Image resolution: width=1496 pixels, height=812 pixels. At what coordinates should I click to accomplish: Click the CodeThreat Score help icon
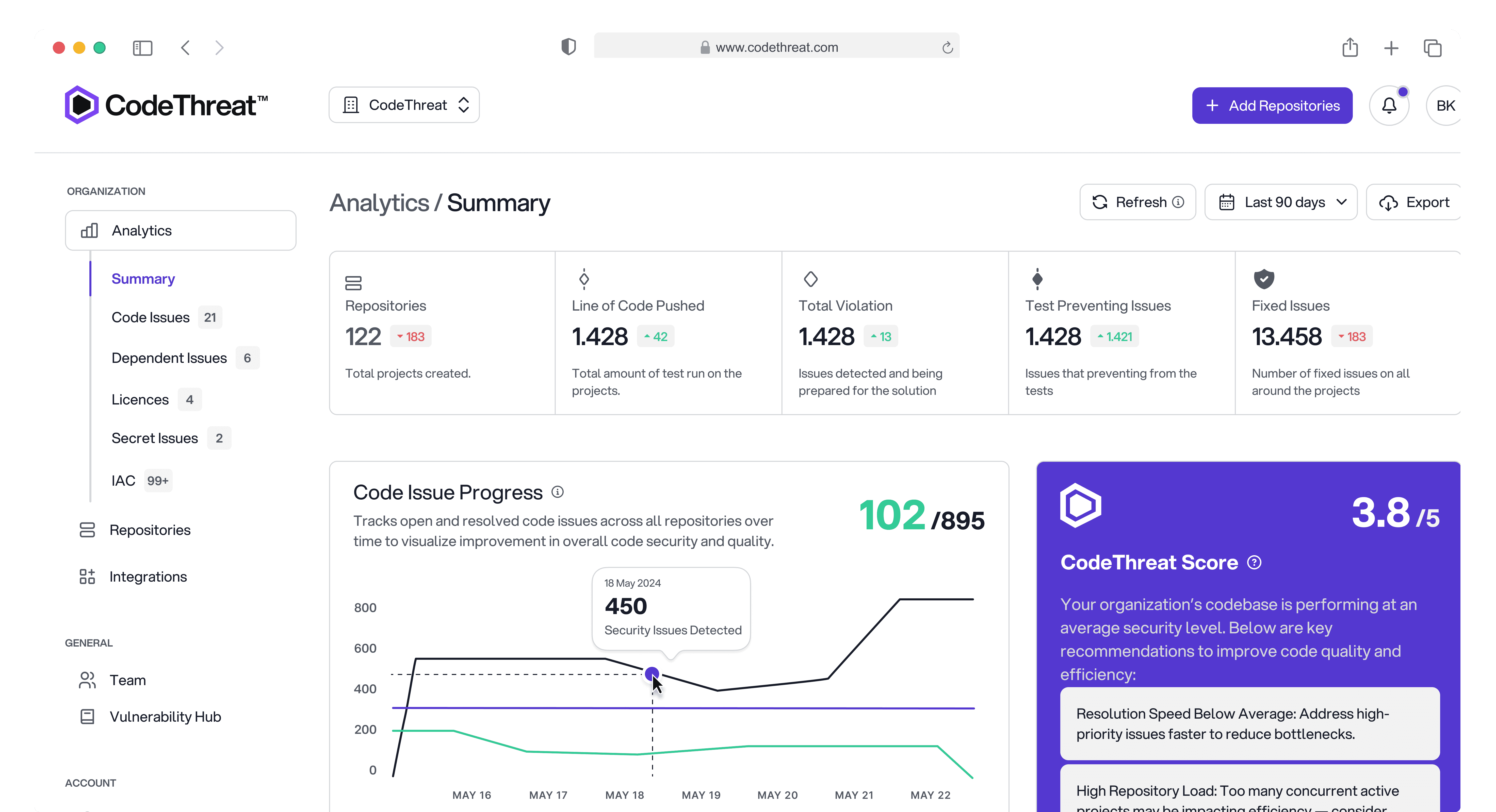1254,562
